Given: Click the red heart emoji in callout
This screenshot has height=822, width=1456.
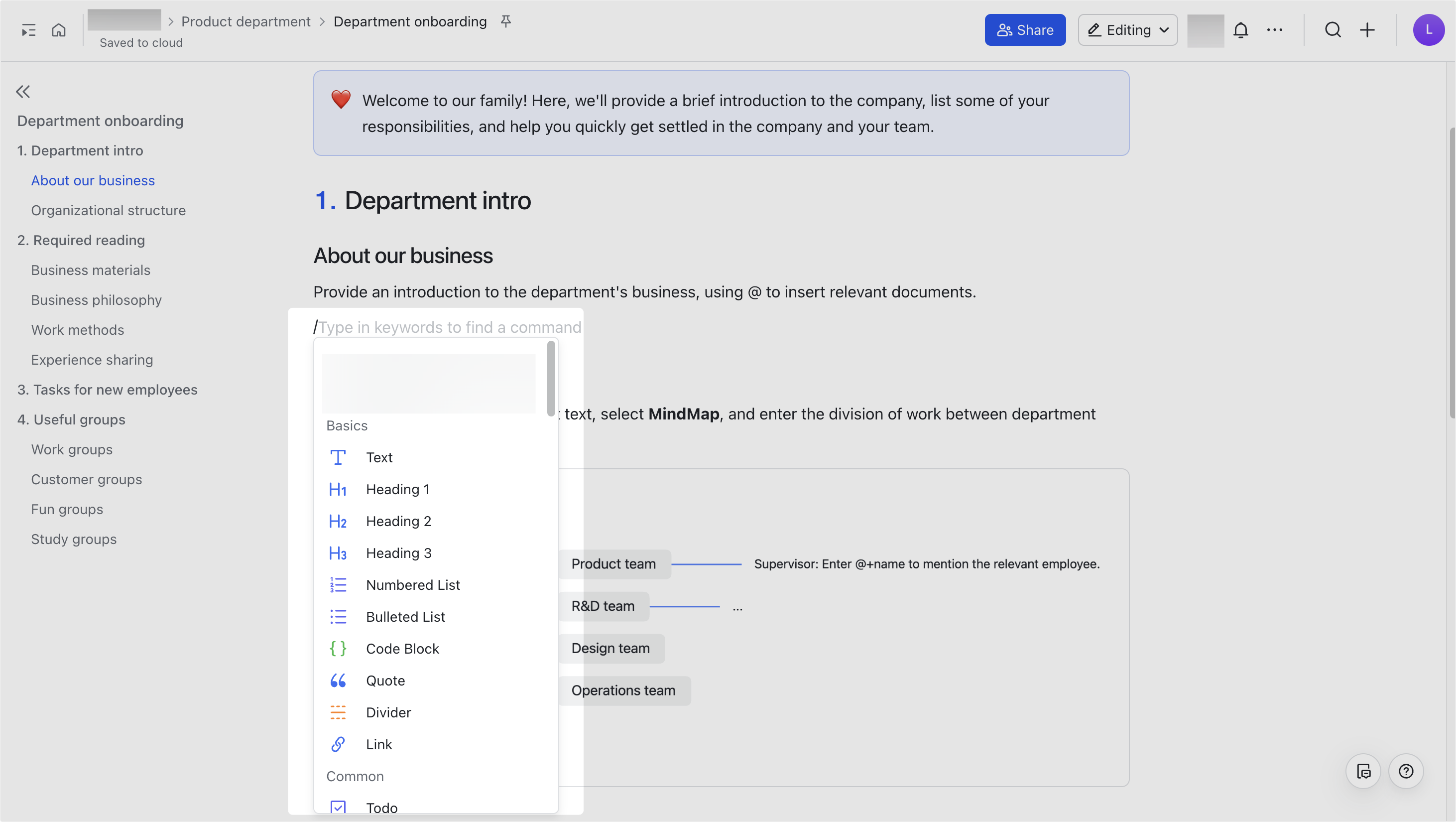Looking at the screenshot, I should click(341, 100).
